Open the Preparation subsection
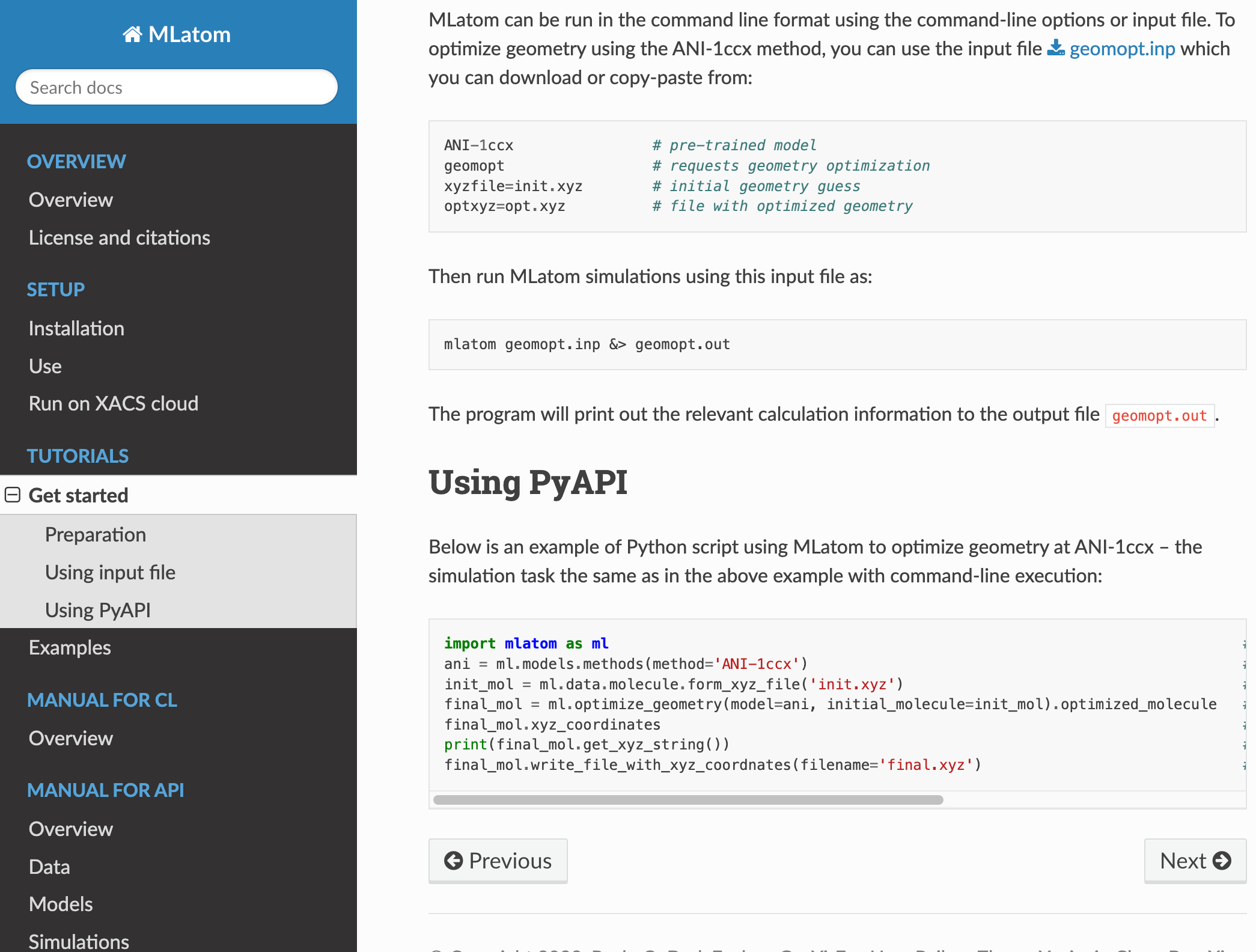 tap(96, 534)
